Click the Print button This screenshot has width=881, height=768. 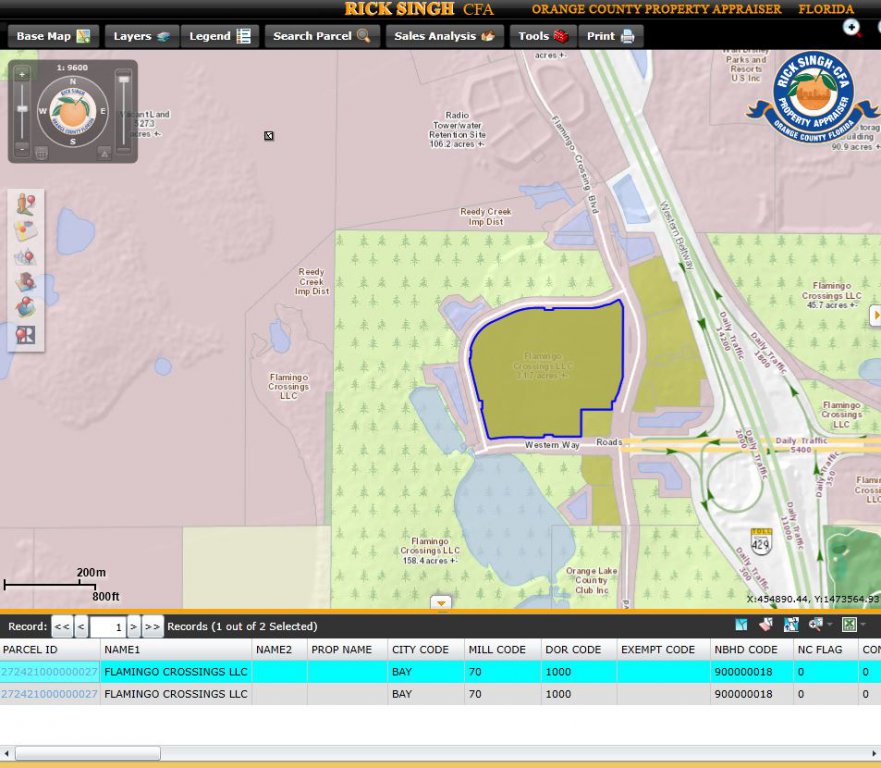(x=610, y=36)
